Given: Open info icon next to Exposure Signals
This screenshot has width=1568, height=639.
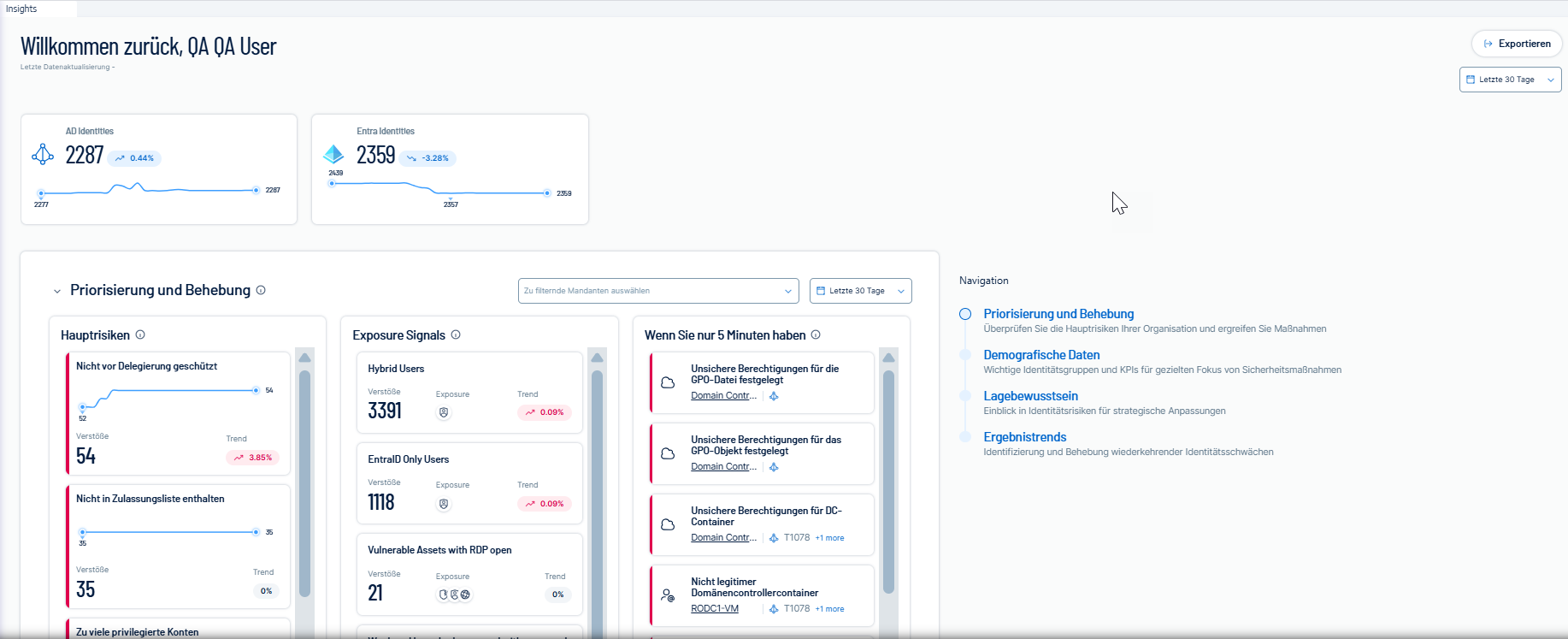Looking at the screenshot, I should pyautogui.click(x=456, y=334).
